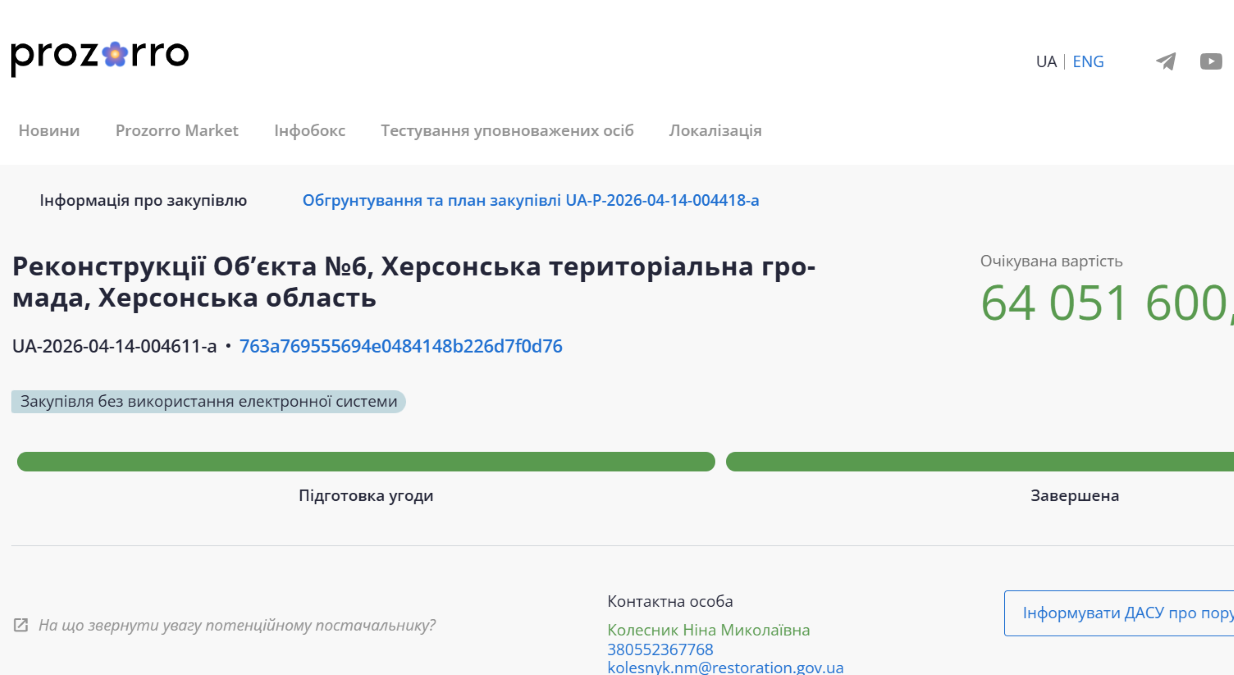Select the UA language option
1234x675 pixels.
(1046, 62)
